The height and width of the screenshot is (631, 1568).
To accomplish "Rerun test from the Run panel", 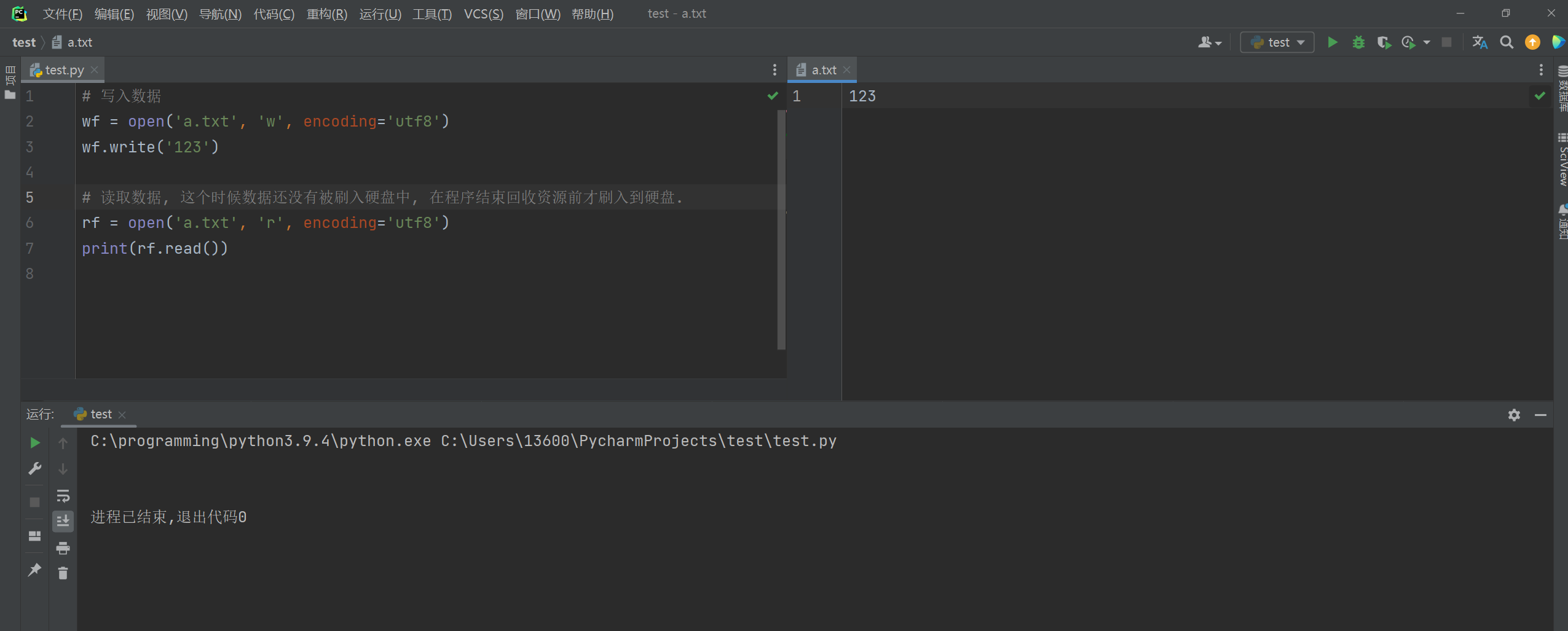I will pos(35,442).
